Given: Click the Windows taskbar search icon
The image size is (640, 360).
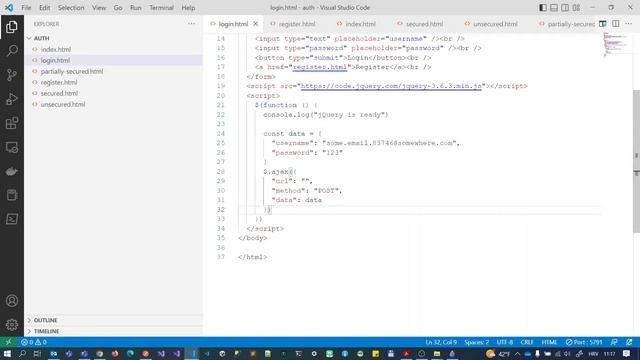Looking at the screenshot, I should 22,353.
